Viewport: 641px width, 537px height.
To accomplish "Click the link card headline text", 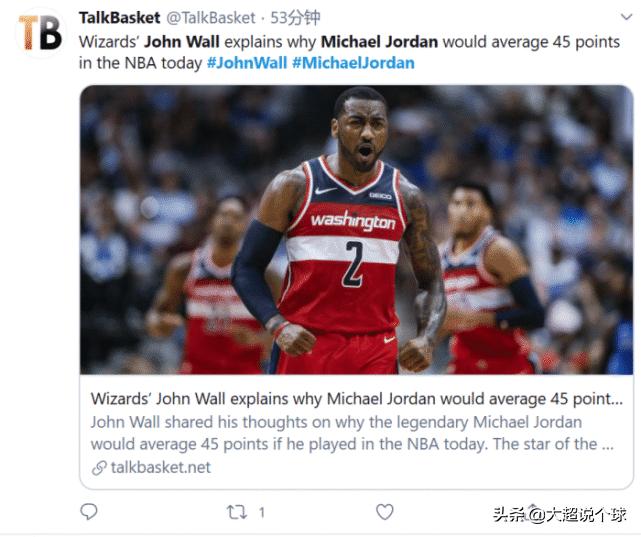I will [x=356, y=398].
